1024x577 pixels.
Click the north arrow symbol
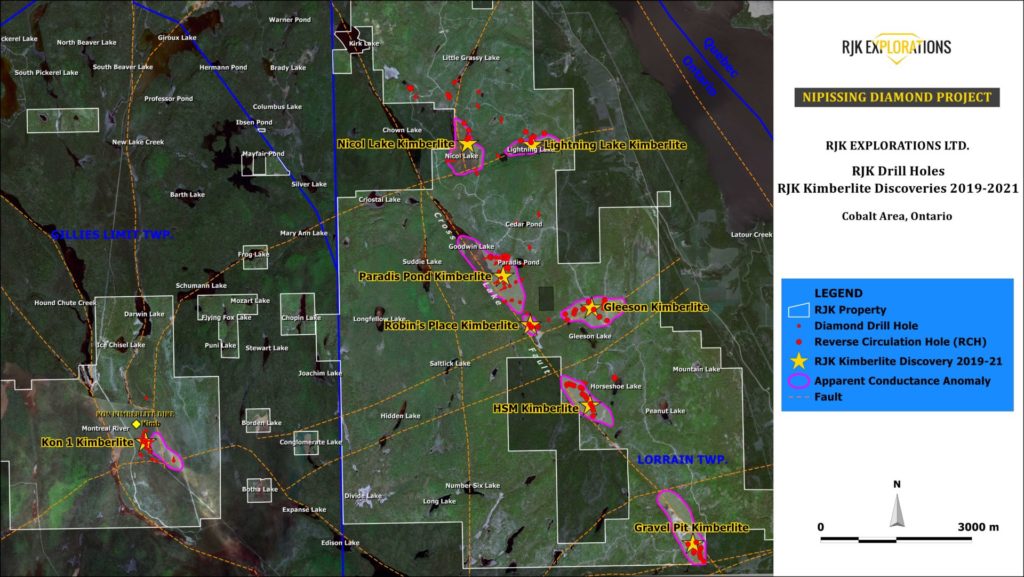(x=897, y=510)
